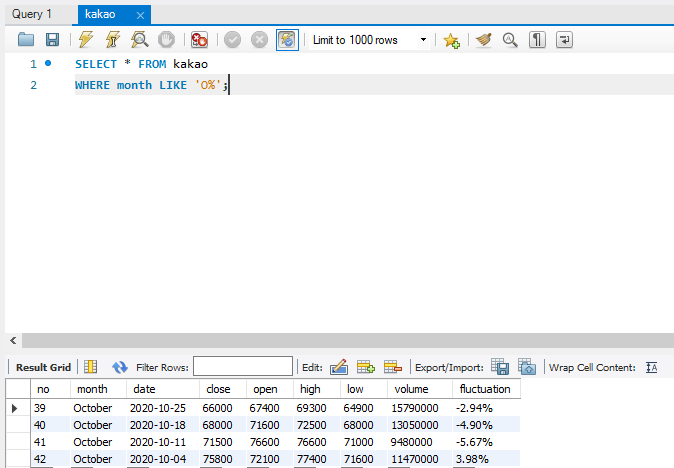Screen dimensions: 674x468
Task: Select row 39 marker arrow
Action: (14, 408)
